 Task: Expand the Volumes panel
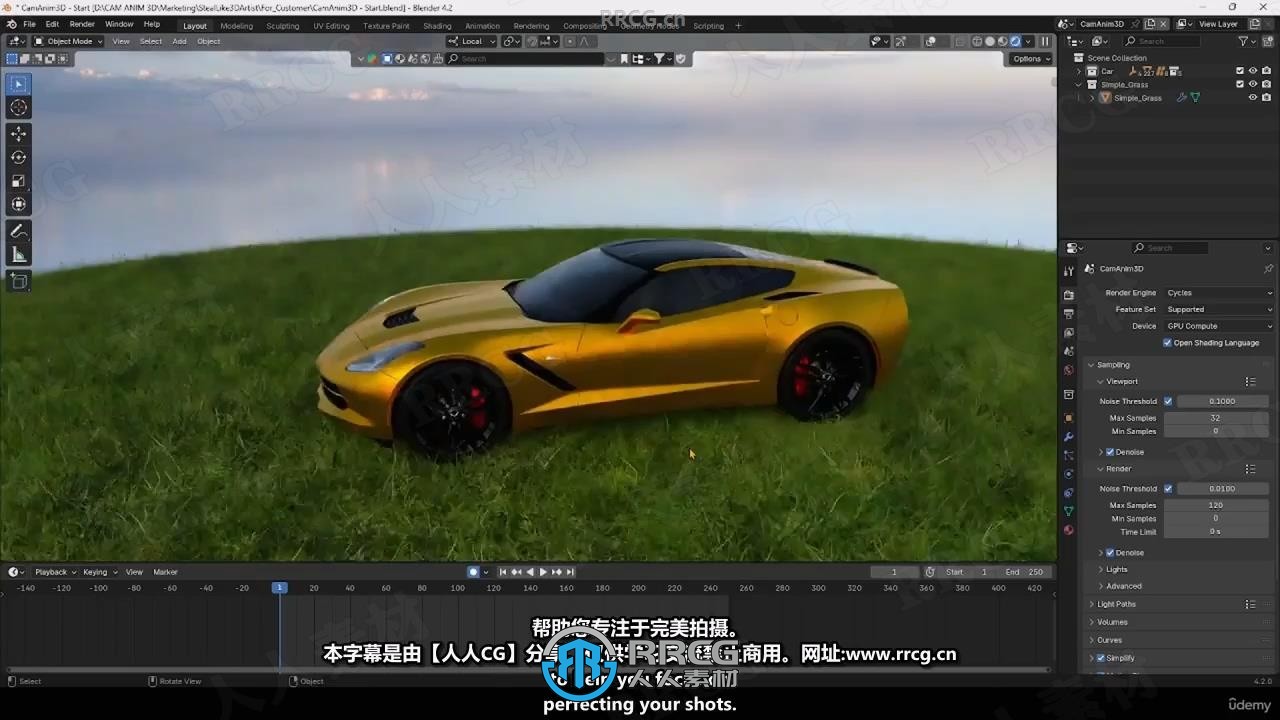click(1112, 622)
